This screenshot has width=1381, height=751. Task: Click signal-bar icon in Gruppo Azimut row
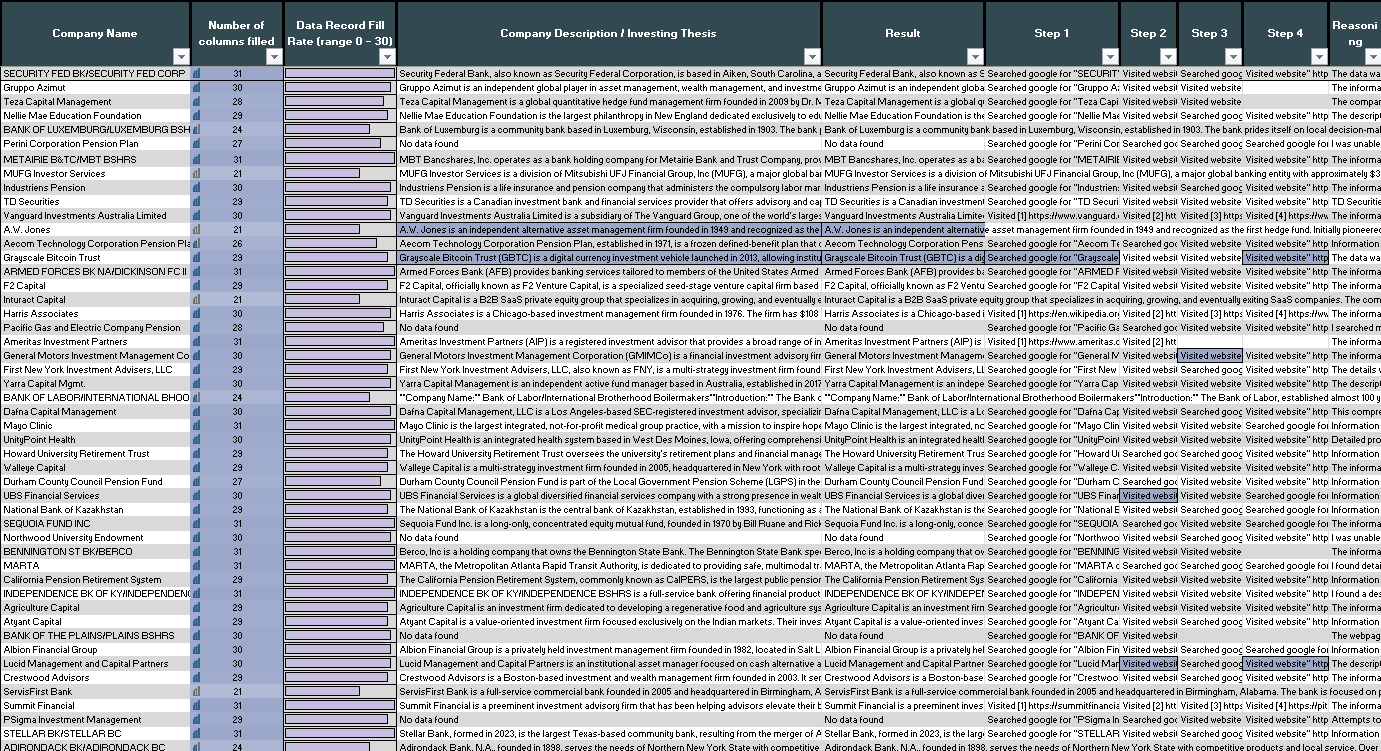[x=197, y=88]
